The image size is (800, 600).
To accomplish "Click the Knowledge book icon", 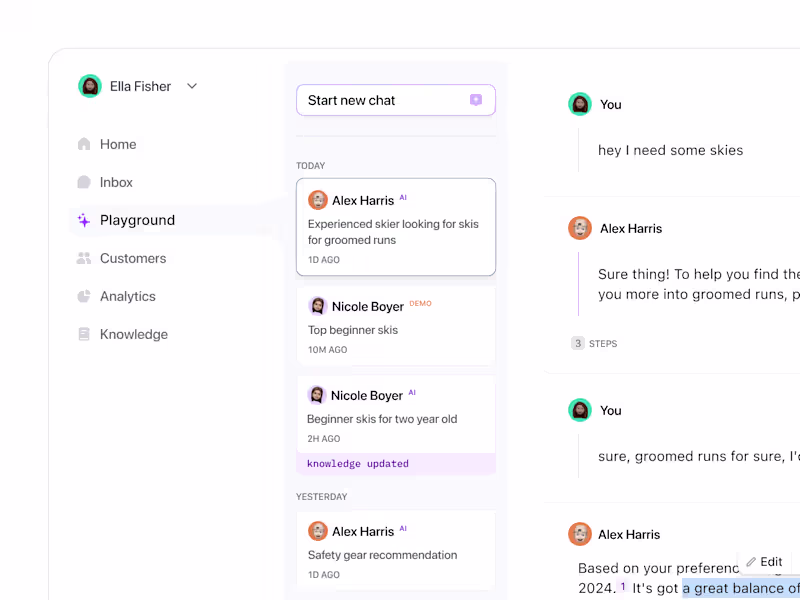I will tap(84, 334).
